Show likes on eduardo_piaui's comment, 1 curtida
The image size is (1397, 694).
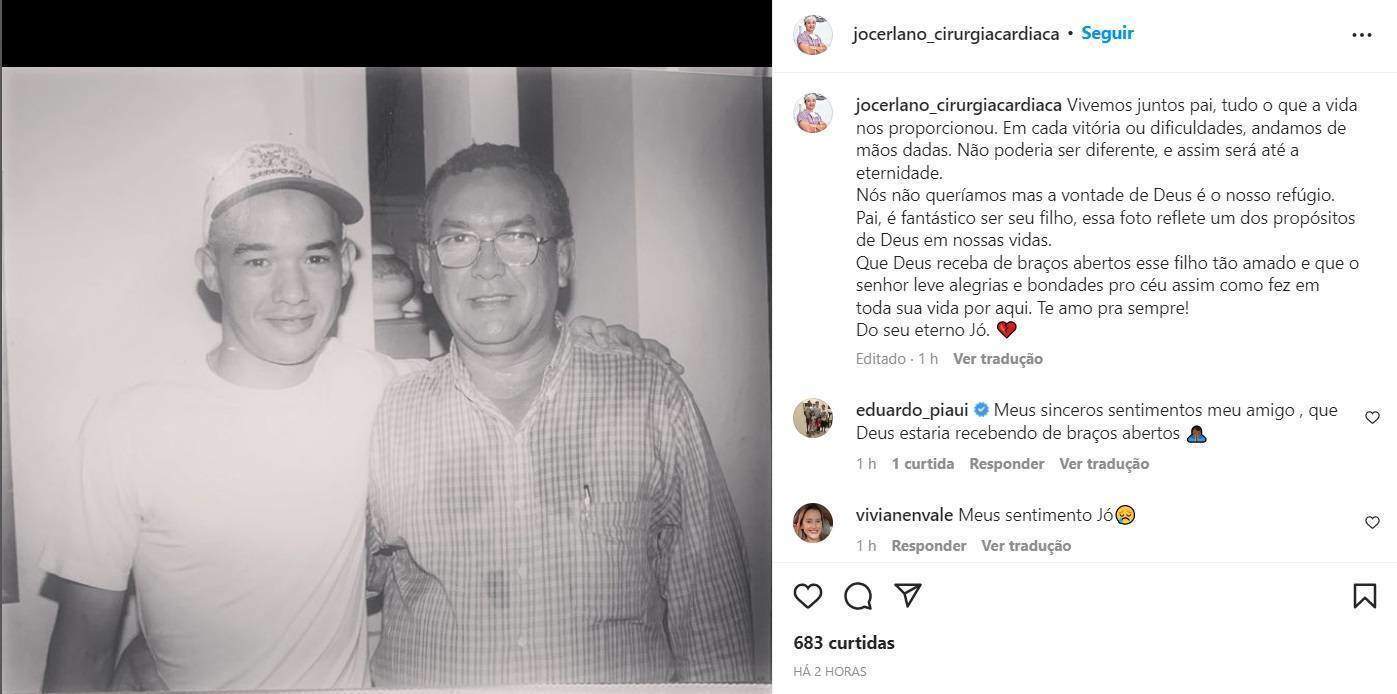click(923, 464)
